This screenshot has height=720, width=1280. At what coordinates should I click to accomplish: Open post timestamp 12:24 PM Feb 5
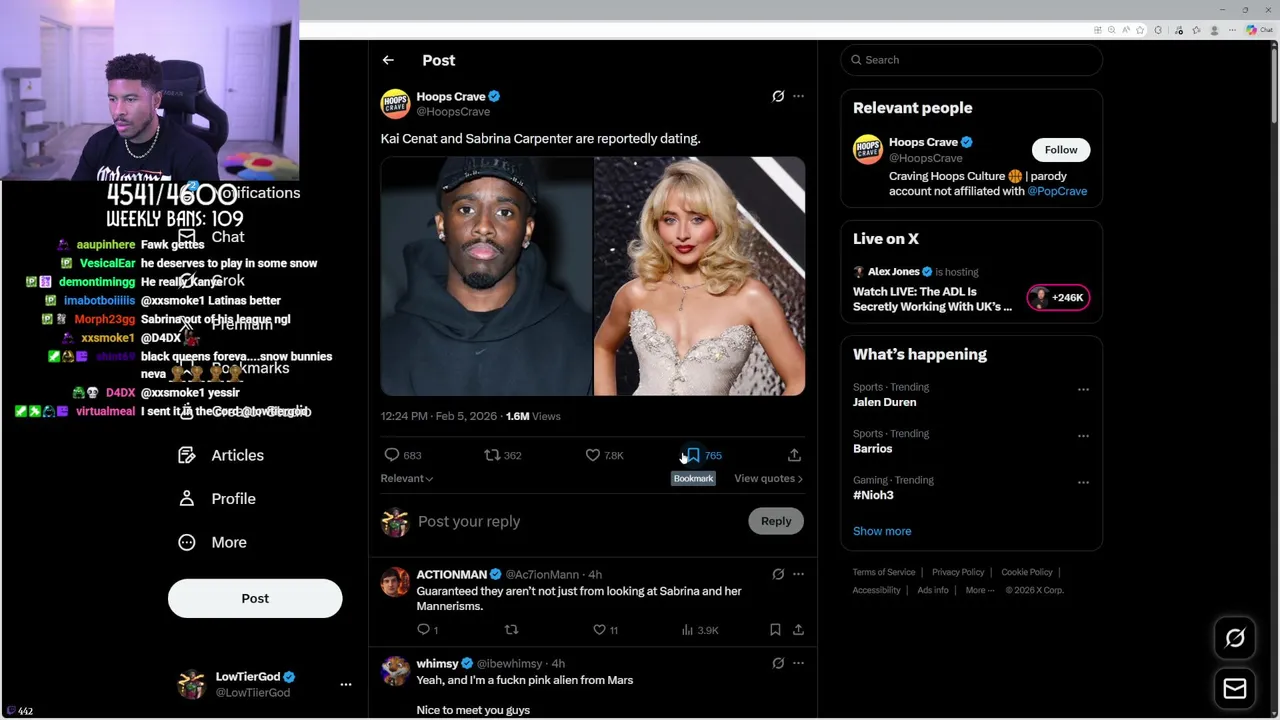438,416
